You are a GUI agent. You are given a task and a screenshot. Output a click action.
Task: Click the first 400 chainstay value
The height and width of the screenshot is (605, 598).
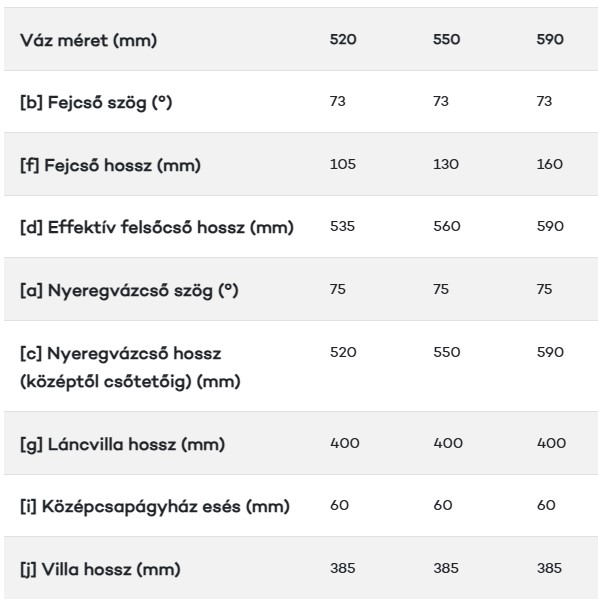click(345, 443)
